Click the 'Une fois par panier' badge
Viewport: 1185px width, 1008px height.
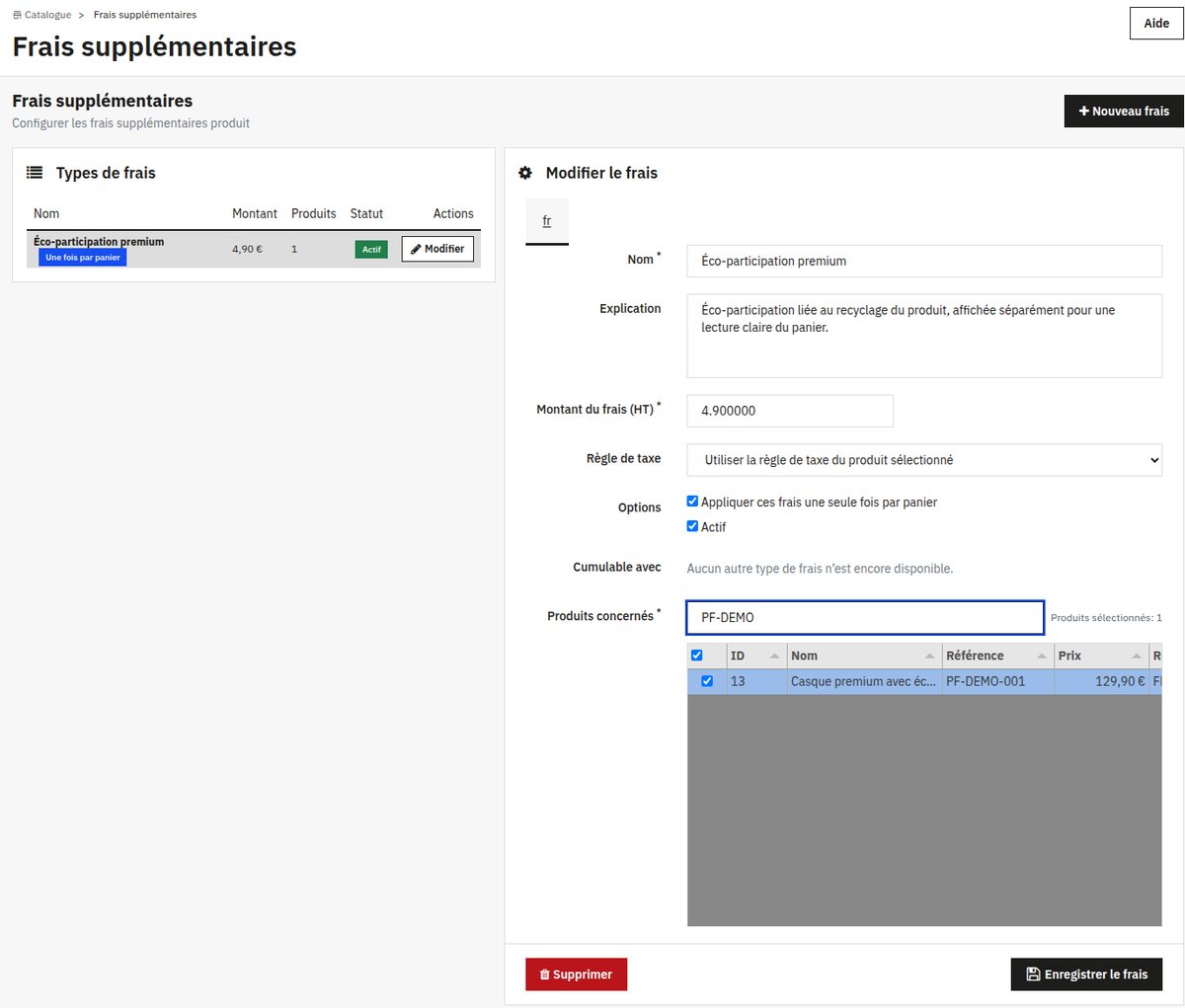point(83,258)
